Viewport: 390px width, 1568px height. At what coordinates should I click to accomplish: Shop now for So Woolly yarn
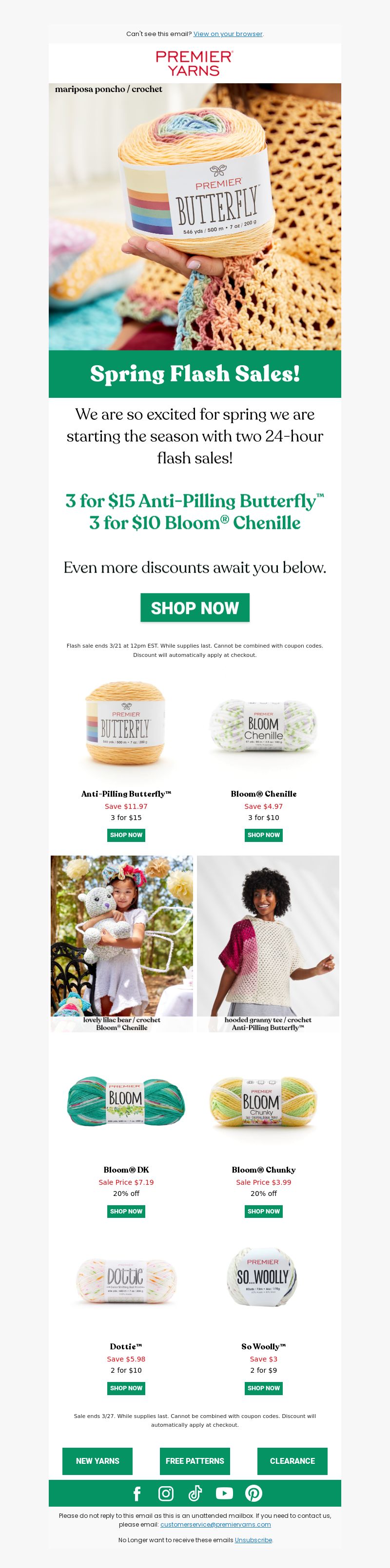[264, 1388]
